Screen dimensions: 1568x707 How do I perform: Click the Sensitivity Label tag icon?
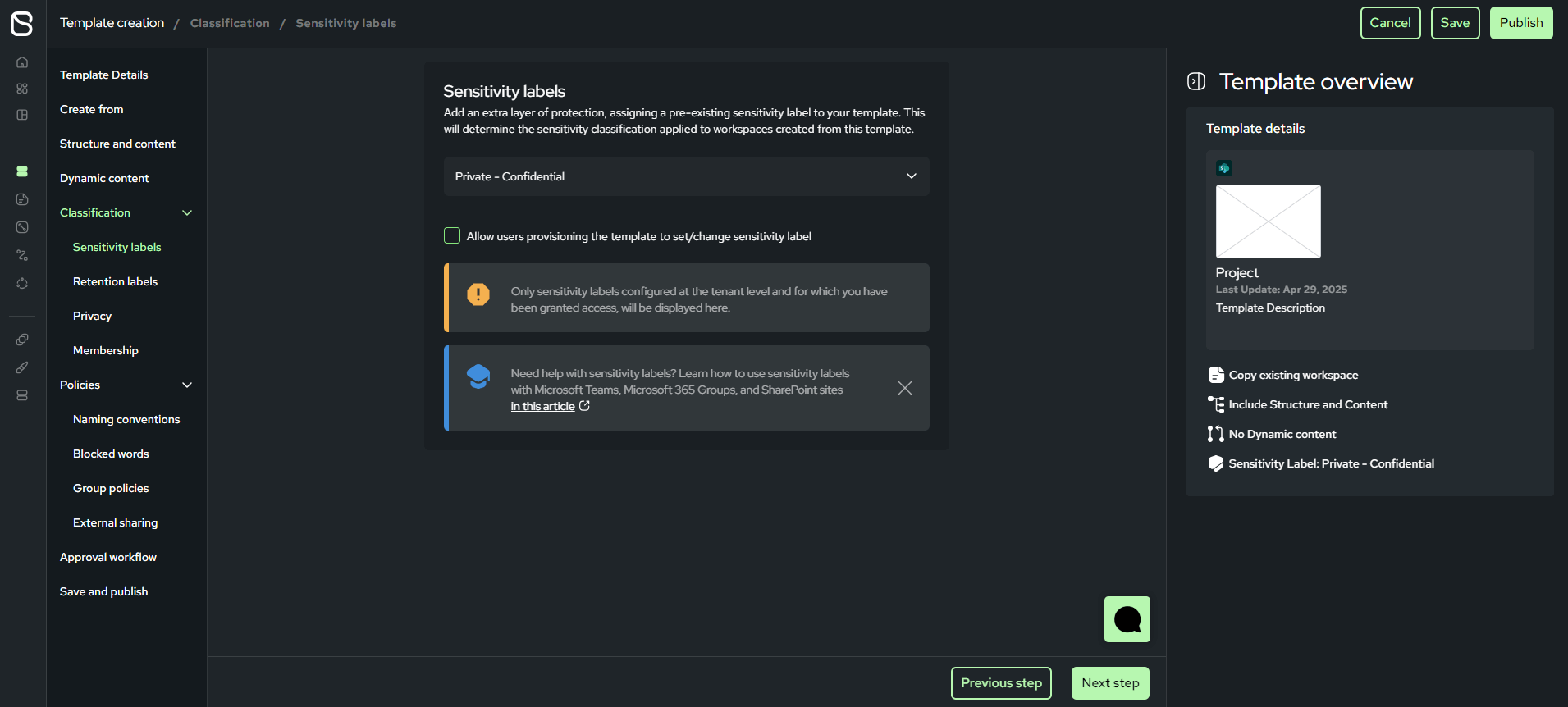click(1216, 463)
